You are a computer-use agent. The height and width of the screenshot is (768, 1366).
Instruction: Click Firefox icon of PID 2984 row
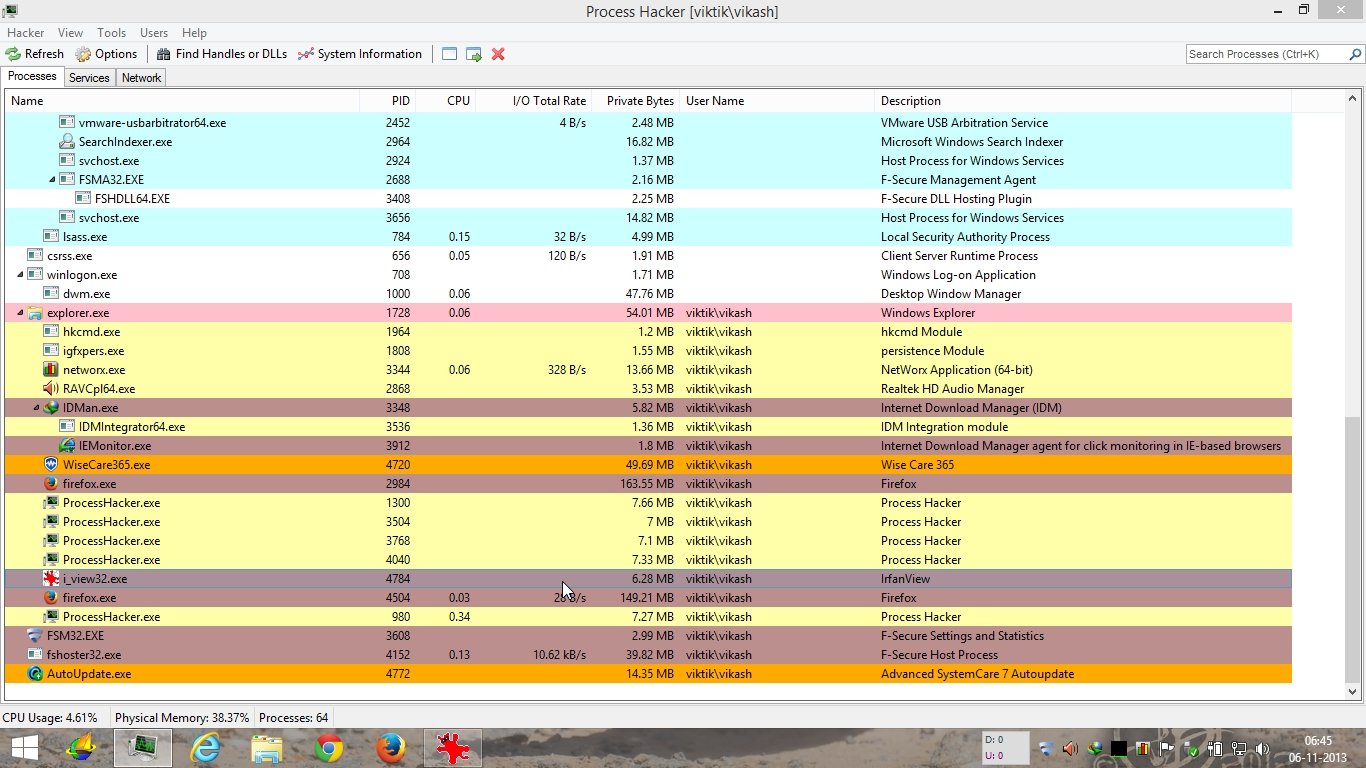coord(51,484)
